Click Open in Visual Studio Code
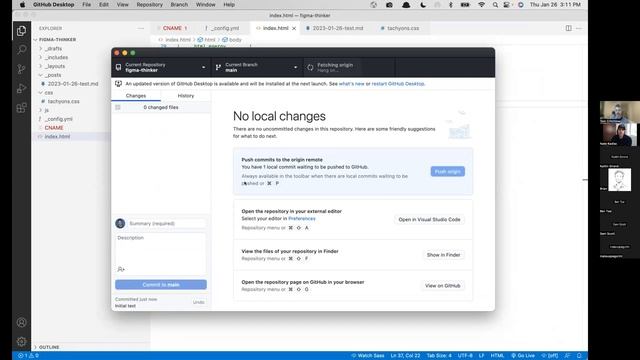The width and height of the screenshot is (640, 360). (429, 220)
